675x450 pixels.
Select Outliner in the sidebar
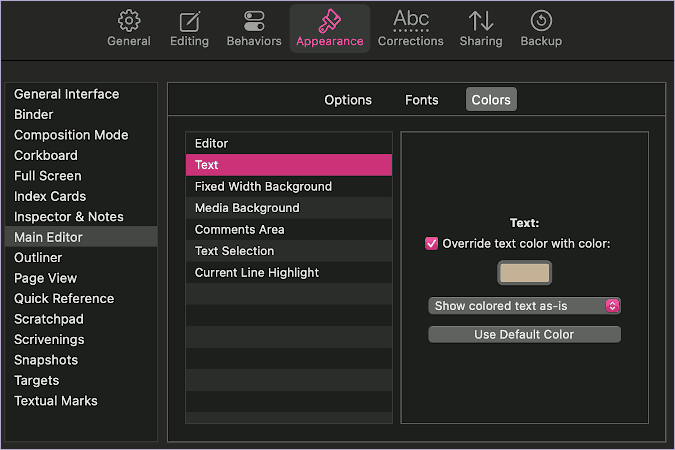(81, 258)
